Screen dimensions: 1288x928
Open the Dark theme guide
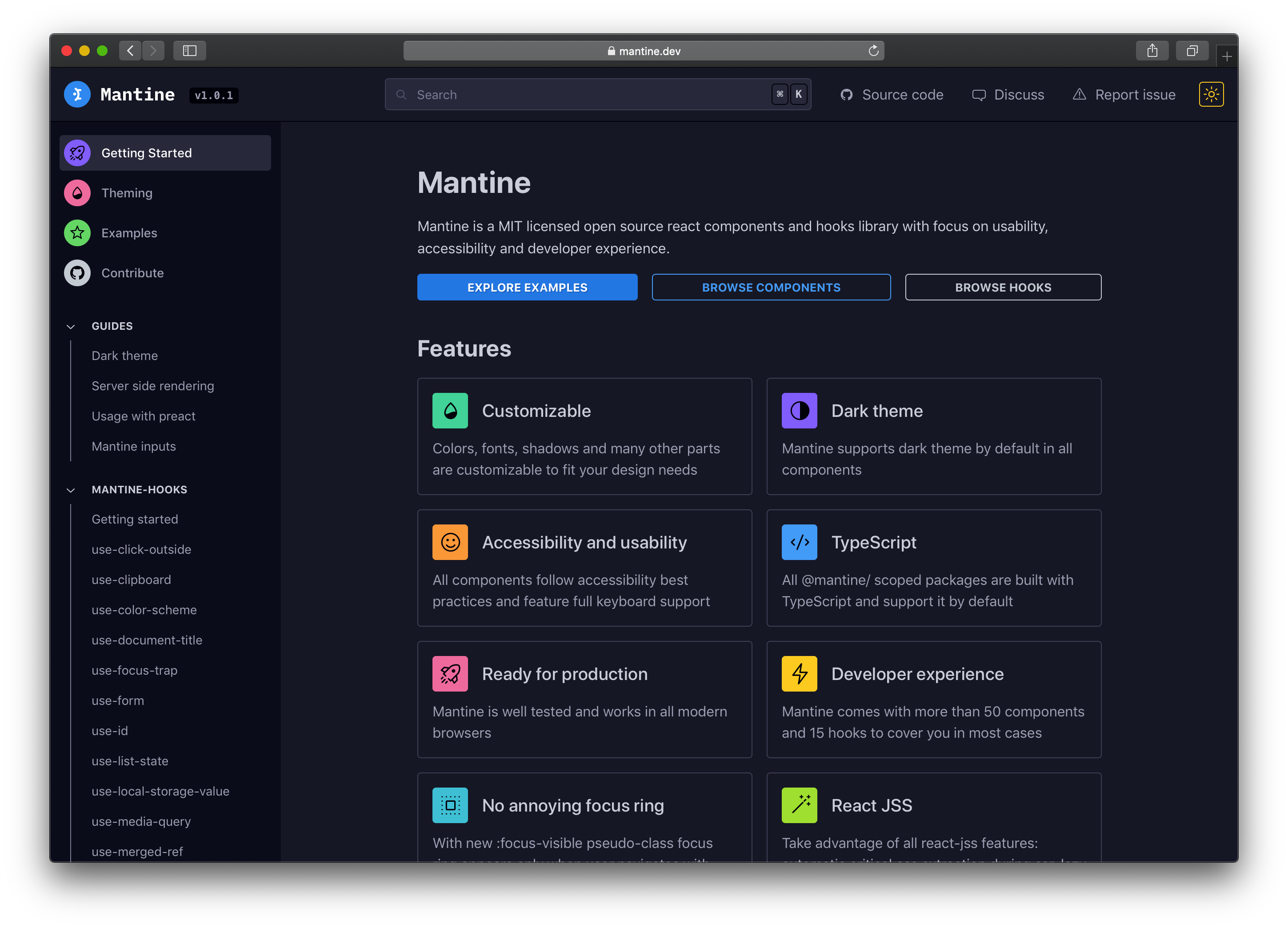125,356
